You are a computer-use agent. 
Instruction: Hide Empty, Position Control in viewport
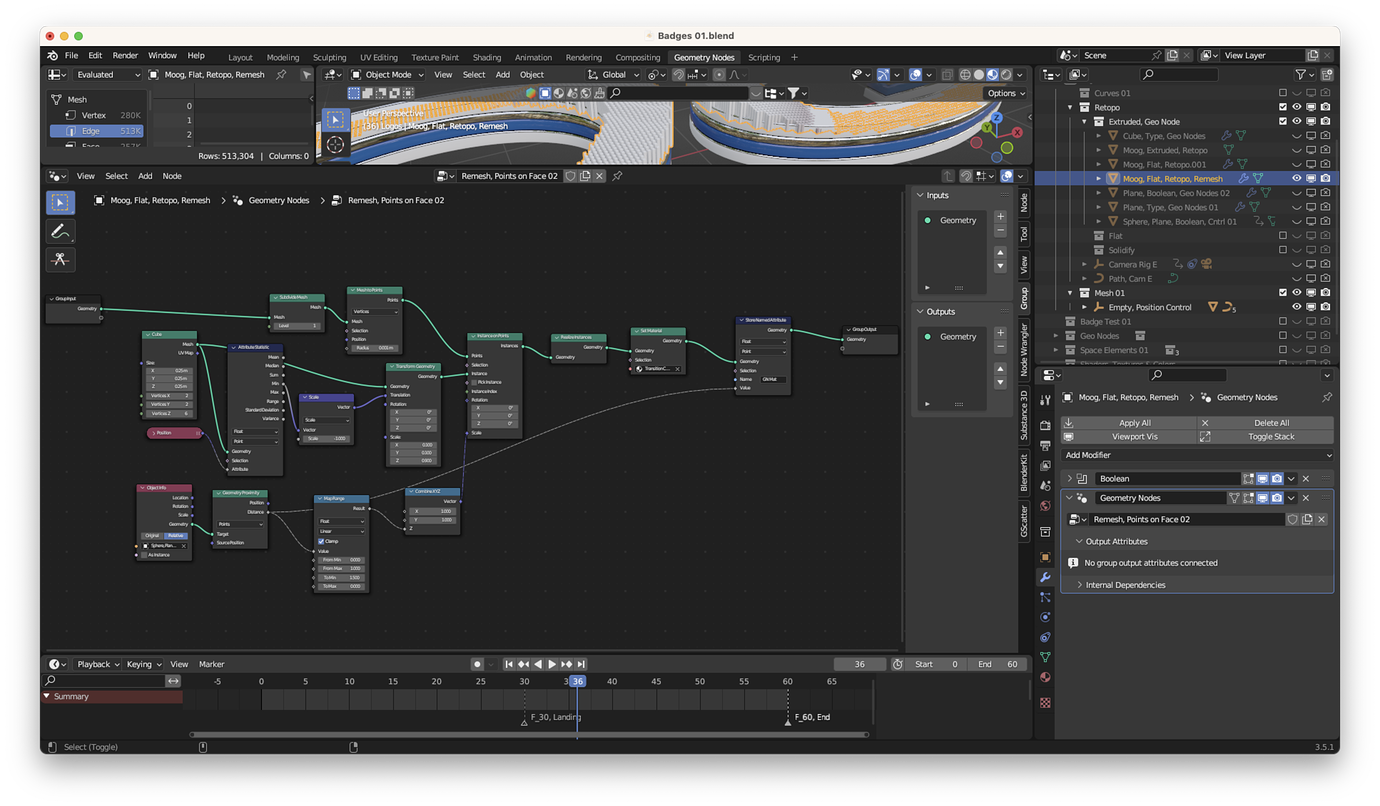click(1297, 307)
